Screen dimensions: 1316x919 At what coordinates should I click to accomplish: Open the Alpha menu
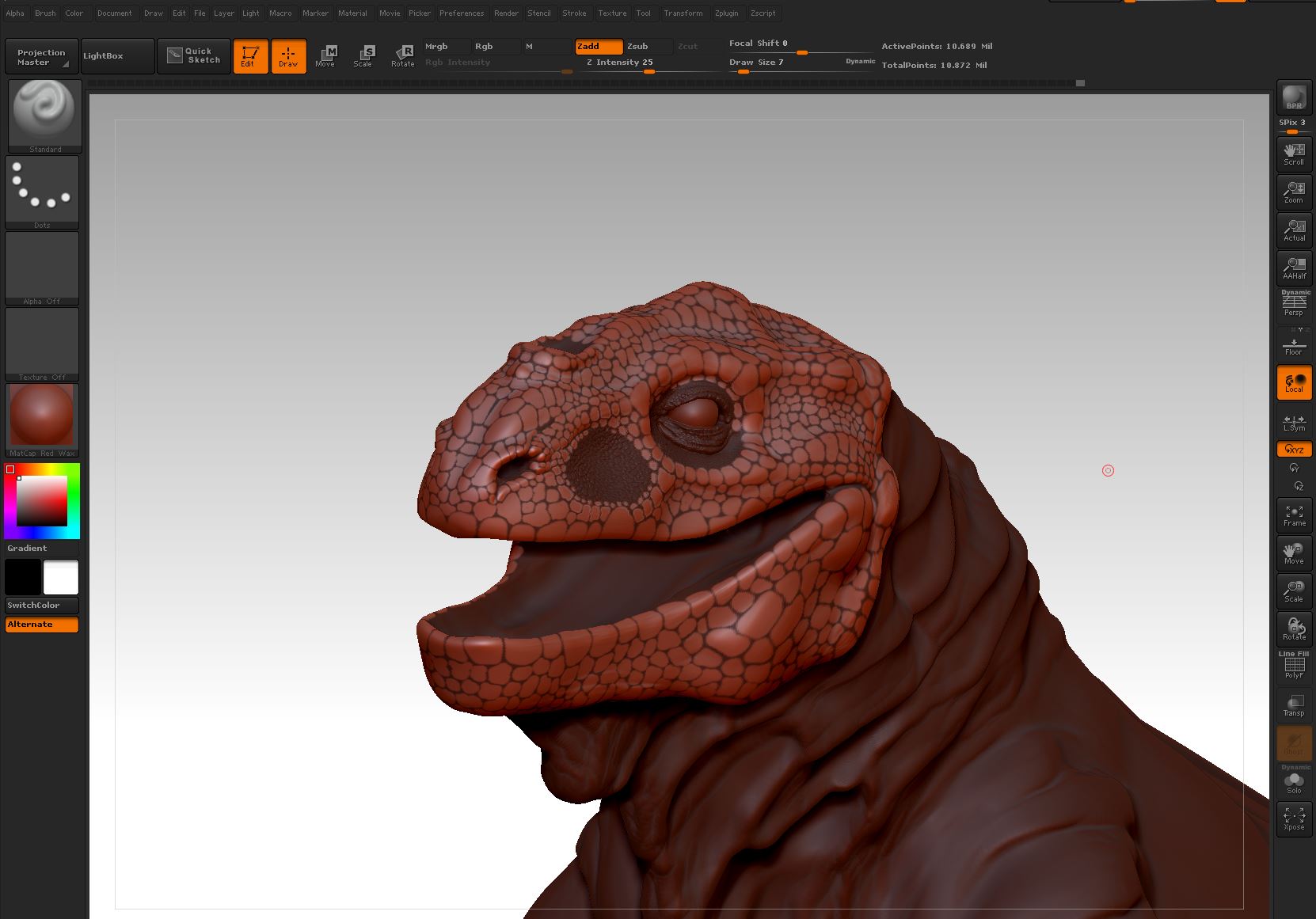click(x=15, y=13)
